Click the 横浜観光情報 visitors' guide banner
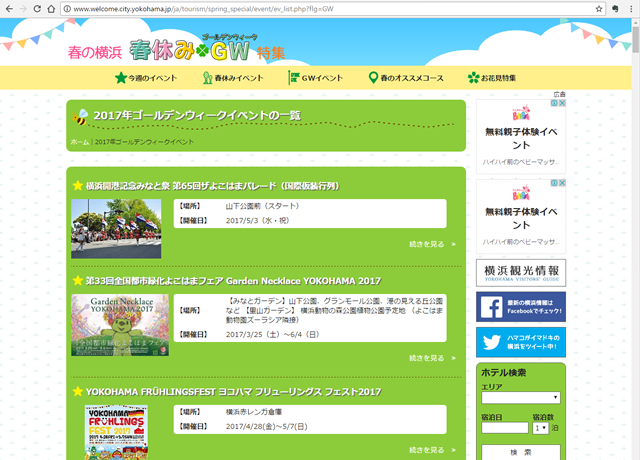Viewport: 640px width, 460px height. pos(521,272)
